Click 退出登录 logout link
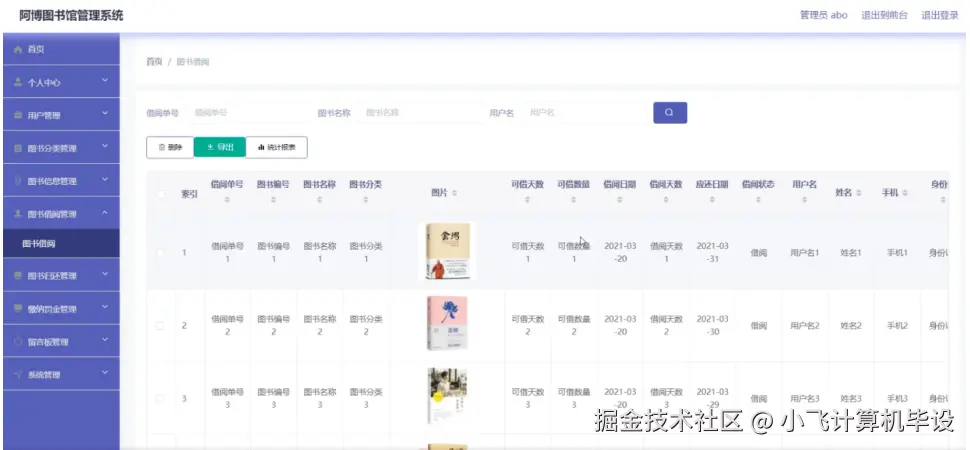The image size is (970, 450). pyautogui.click(x=940, y=15)
